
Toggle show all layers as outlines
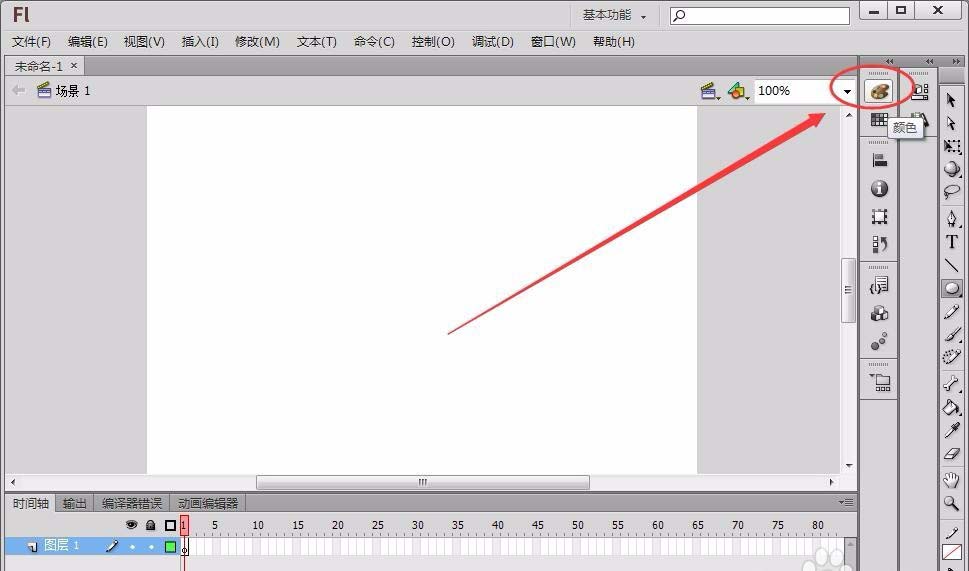click(x=171, y=525)
